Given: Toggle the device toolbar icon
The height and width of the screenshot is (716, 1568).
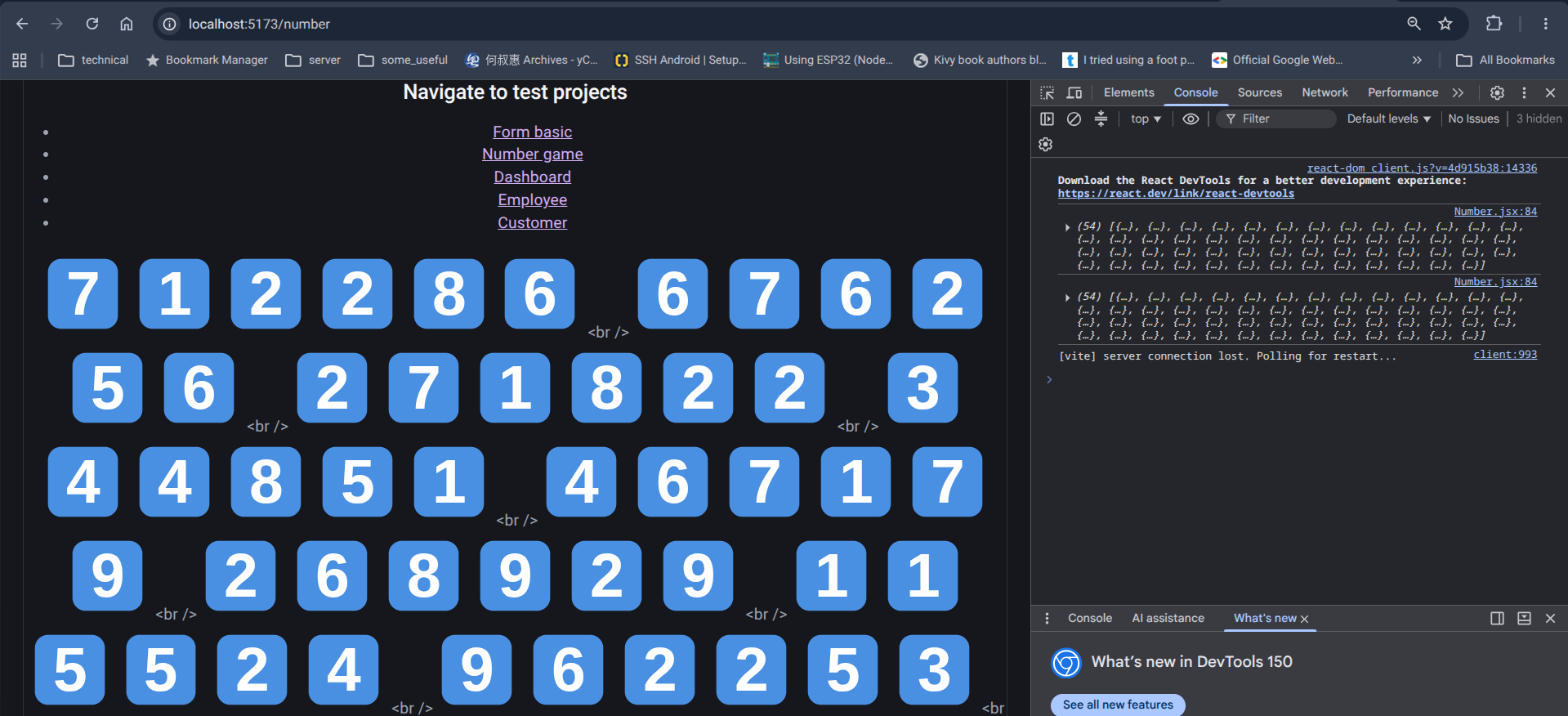Looking at the screenshot, I should pos(1074,92).
